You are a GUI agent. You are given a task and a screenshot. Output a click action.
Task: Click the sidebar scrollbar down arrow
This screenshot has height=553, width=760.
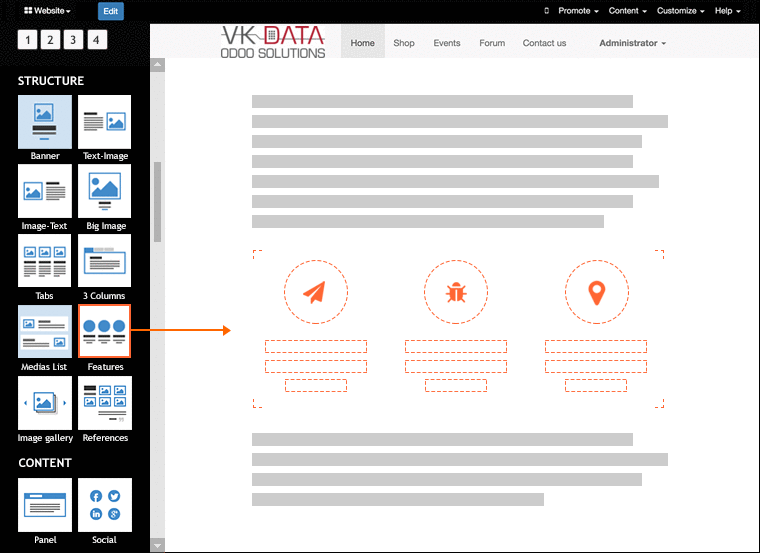[158, 545]
